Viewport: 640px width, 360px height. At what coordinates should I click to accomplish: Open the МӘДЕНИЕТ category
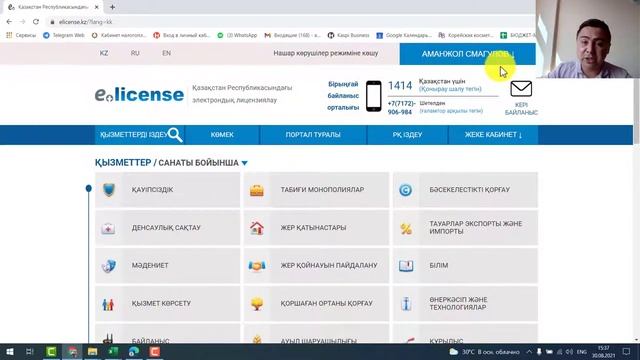click(168, 266)
